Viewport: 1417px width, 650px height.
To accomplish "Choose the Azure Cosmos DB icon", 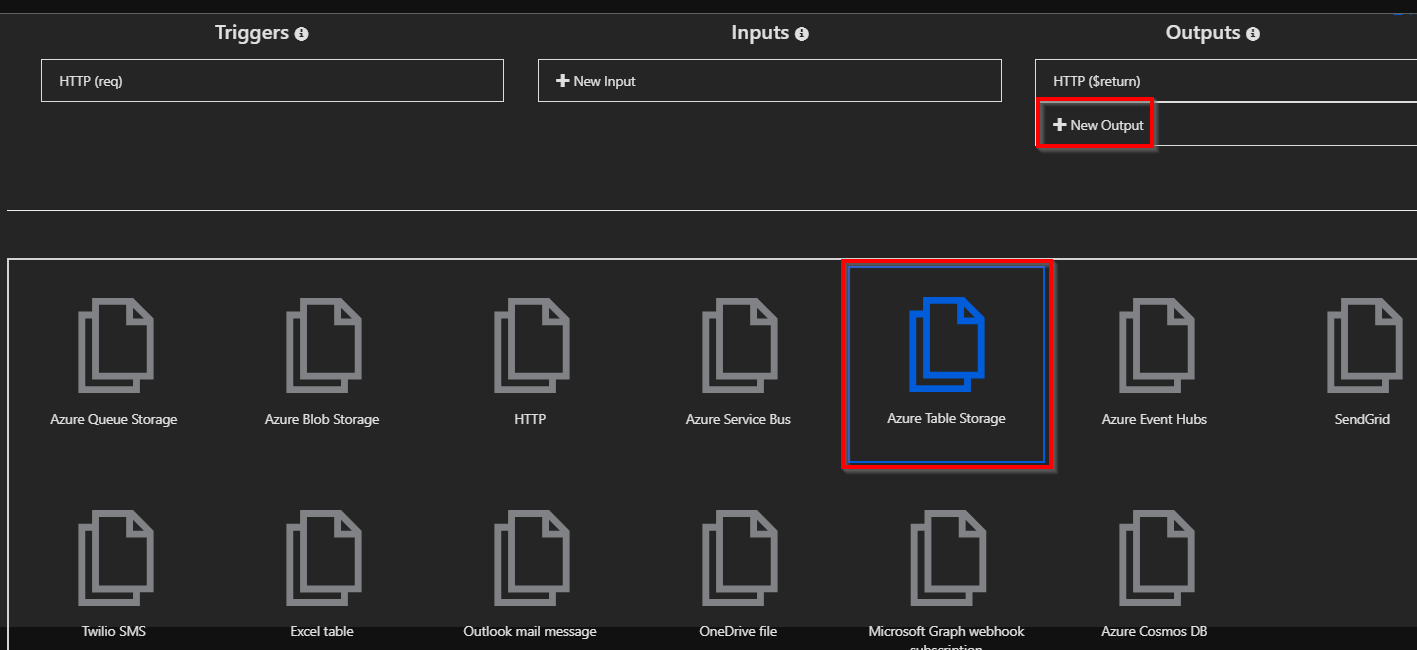I will 1154,558.
